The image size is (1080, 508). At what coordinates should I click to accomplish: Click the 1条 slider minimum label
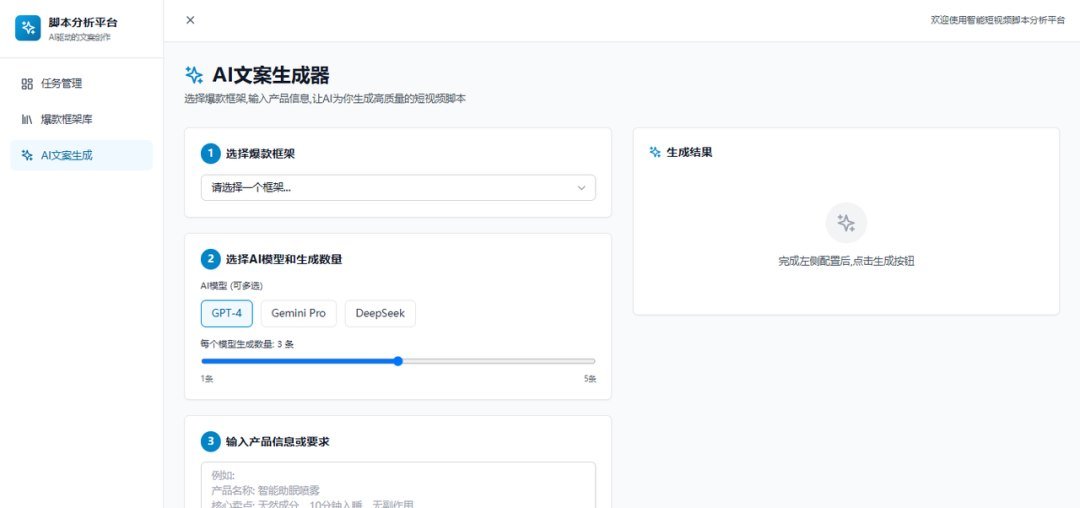[x=207, y=379]
